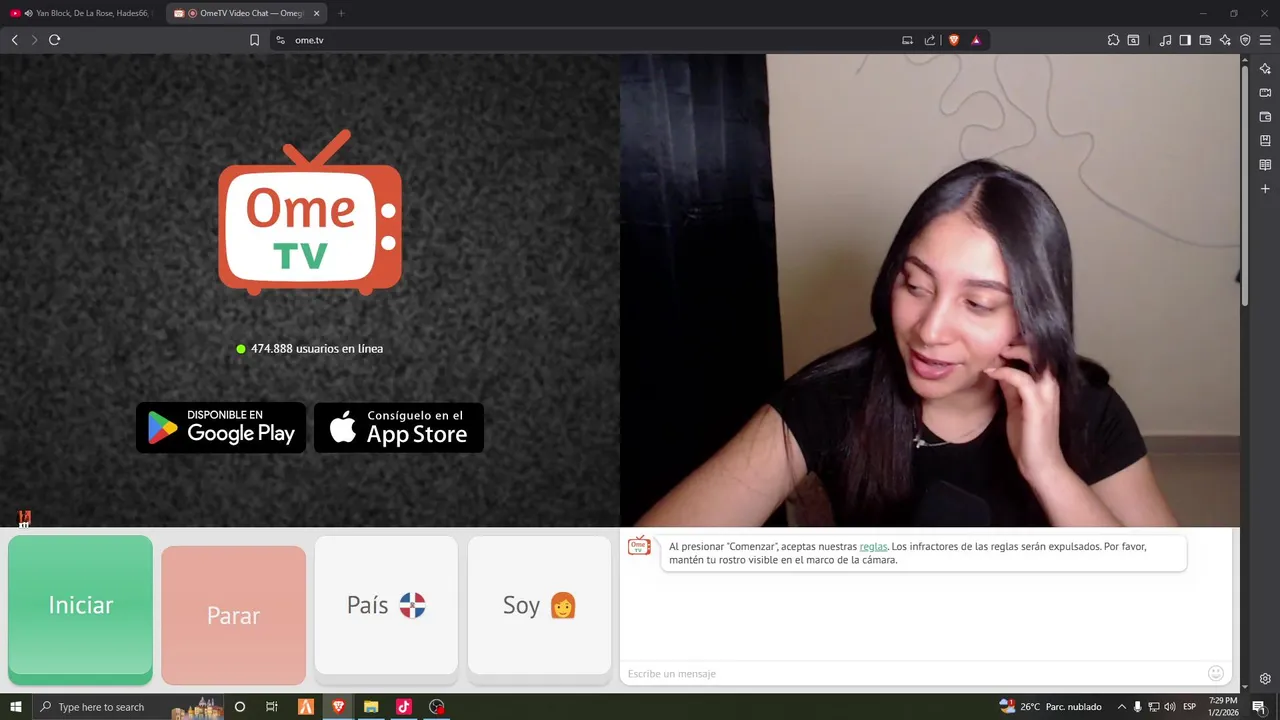Open the media playlist music note icon

click(1165, 40)
